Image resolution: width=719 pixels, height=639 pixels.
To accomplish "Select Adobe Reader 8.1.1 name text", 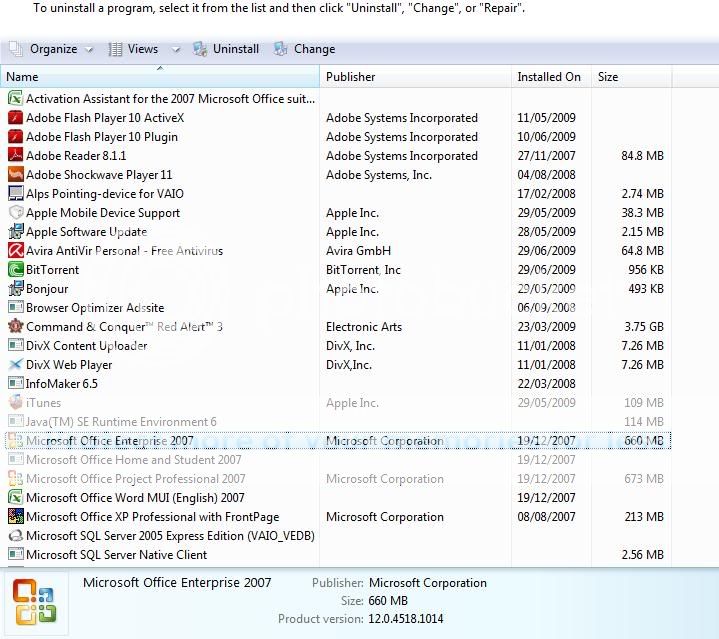I will [76, 156].
